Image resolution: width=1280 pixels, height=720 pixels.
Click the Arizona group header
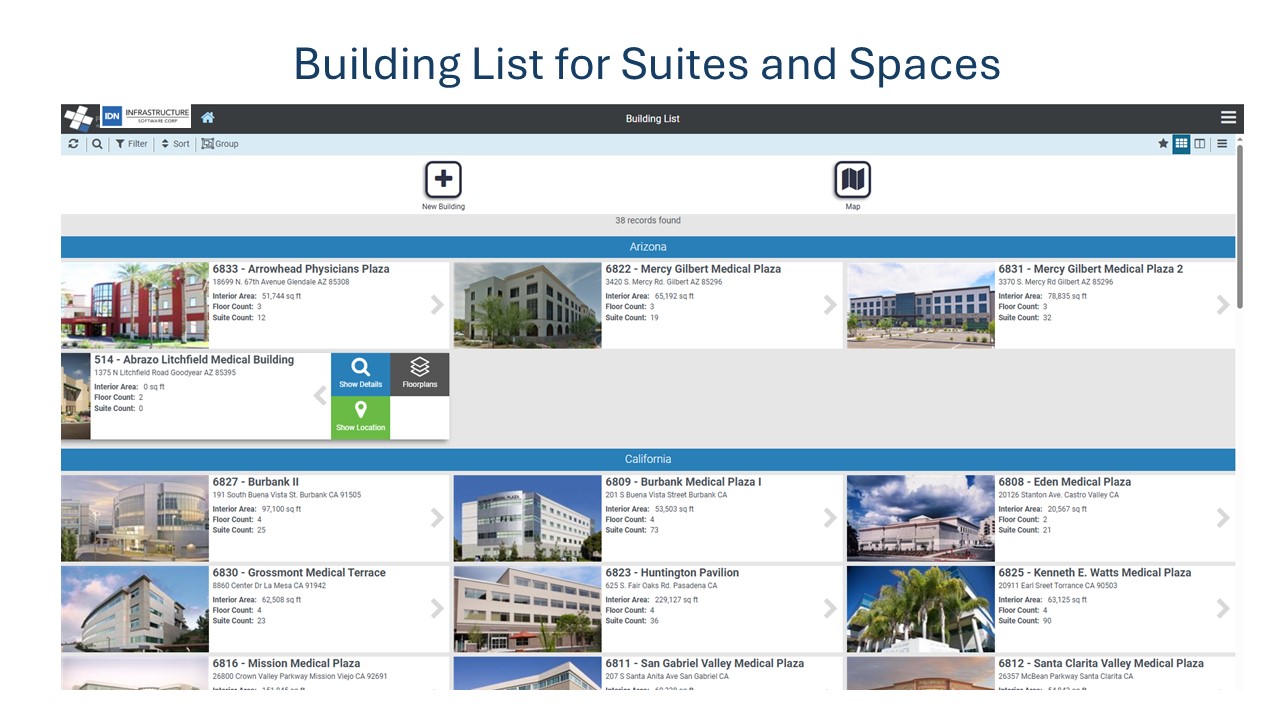(648, 247)
